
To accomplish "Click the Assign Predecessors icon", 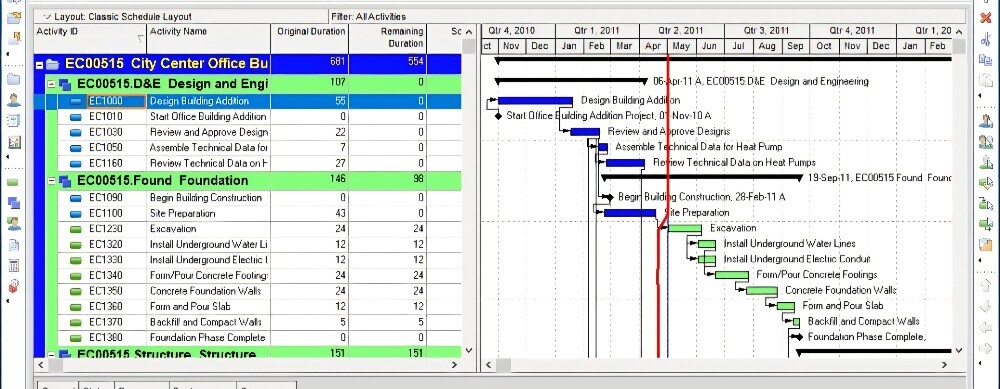I will coord(985,203).
